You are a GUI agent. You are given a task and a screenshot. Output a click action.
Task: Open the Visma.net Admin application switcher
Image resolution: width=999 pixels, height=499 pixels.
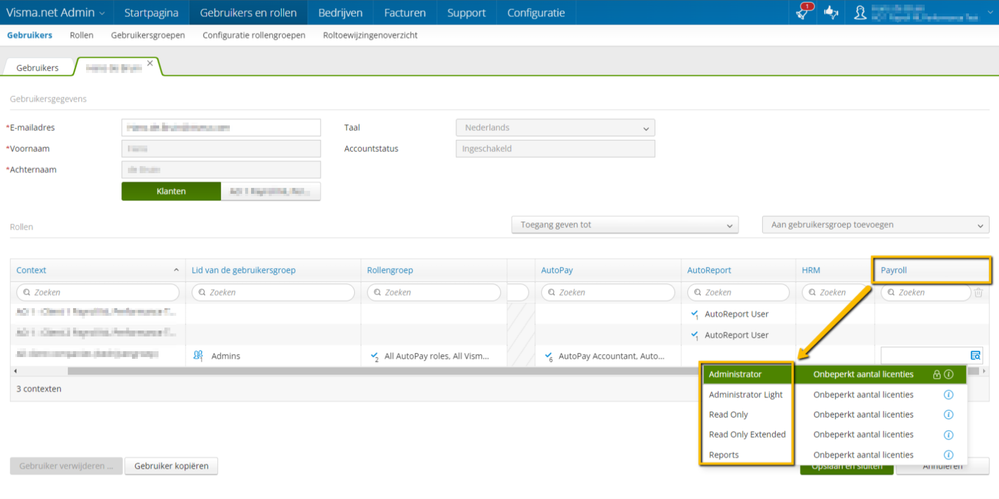[56, 12]
